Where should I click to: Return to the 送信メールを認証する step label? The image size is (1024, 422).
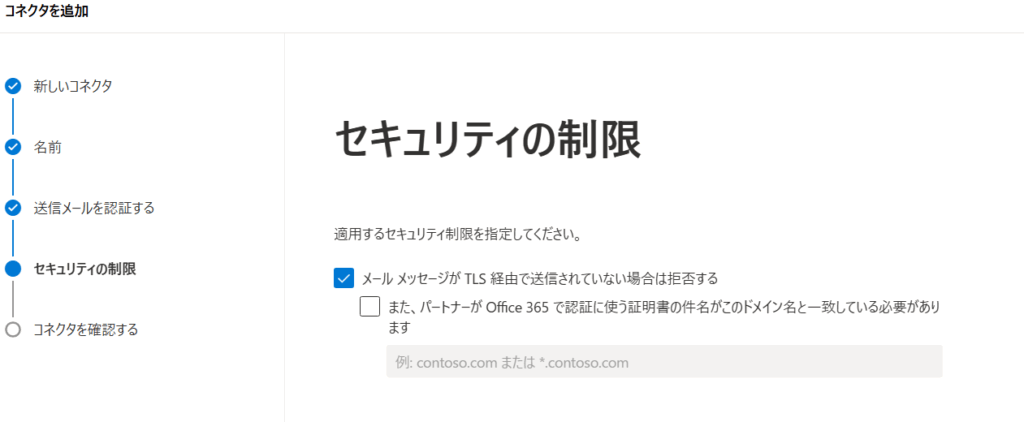click(x=94, y=208)
